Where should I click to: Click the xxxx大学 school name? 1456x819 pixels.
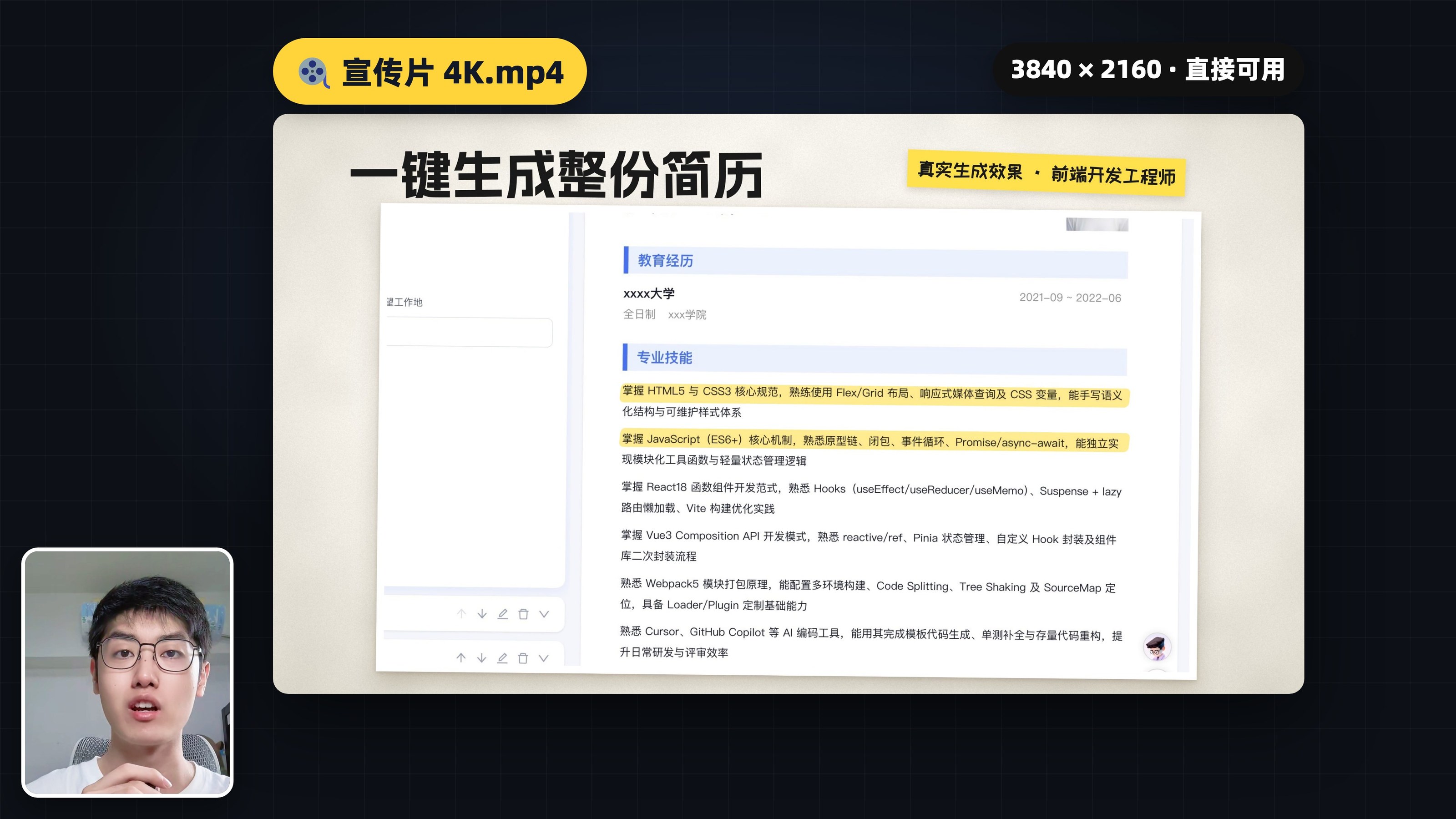(x=649, y=293)
